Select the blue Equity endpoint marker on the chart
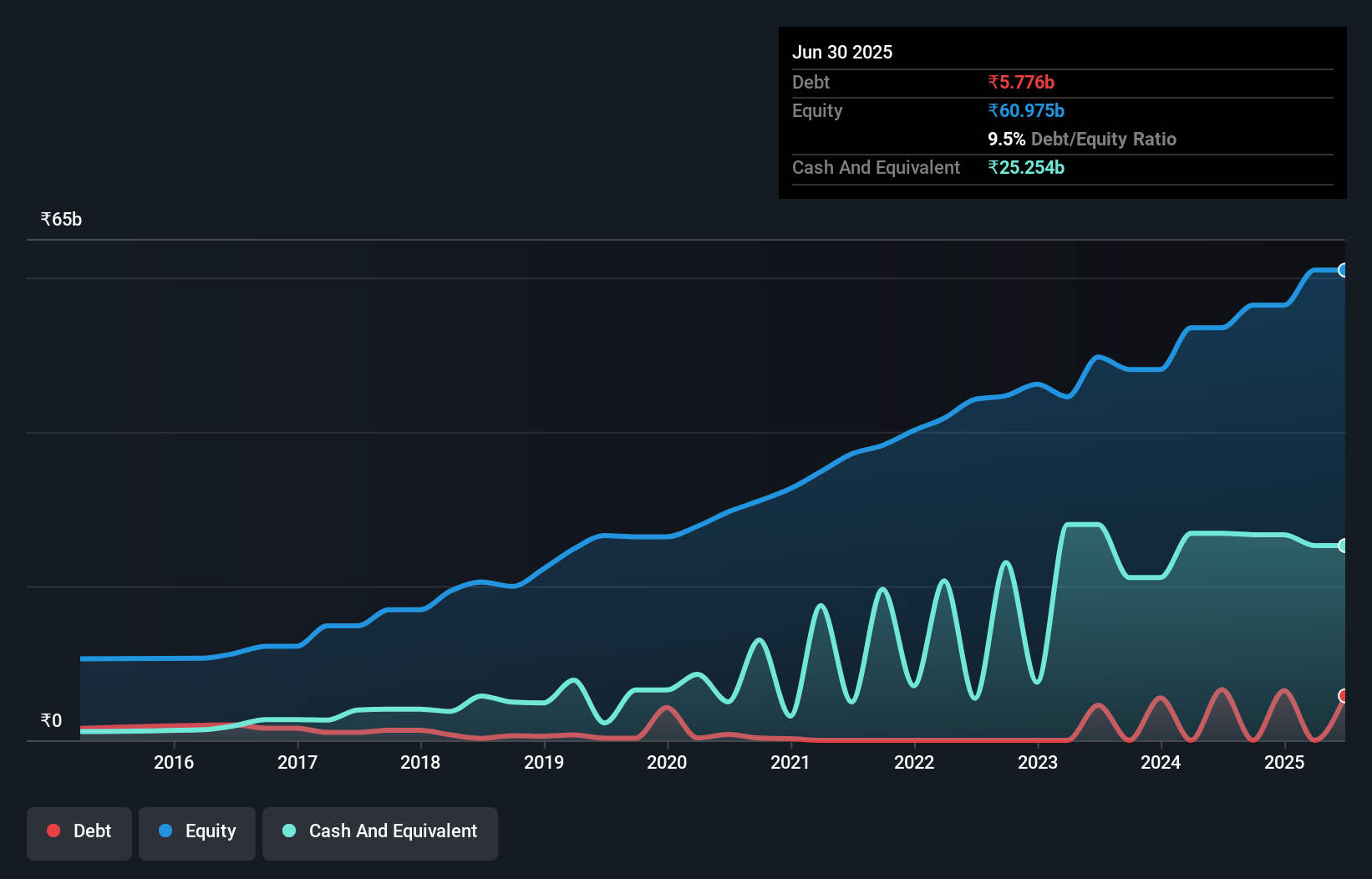 (1343, 270)
